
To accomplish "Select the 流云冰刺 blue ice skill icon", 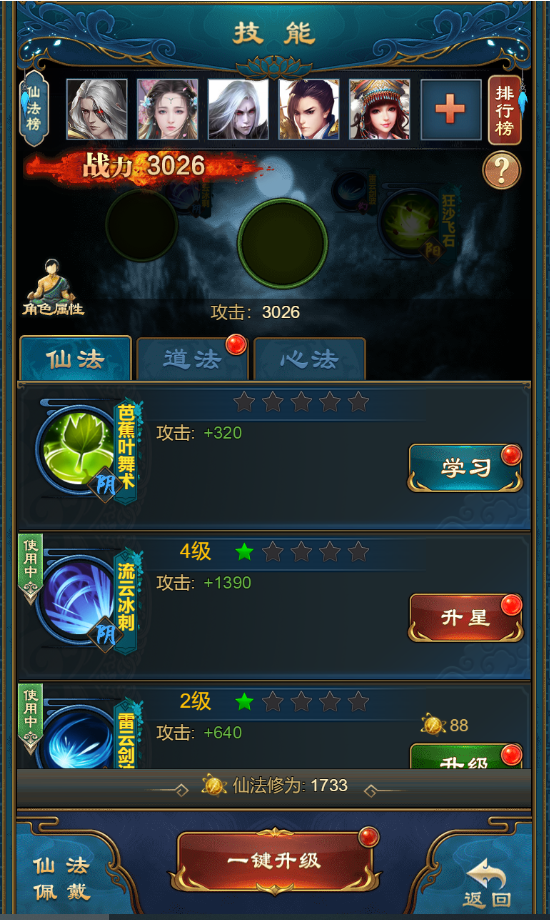I will click(x=78, y=598).
